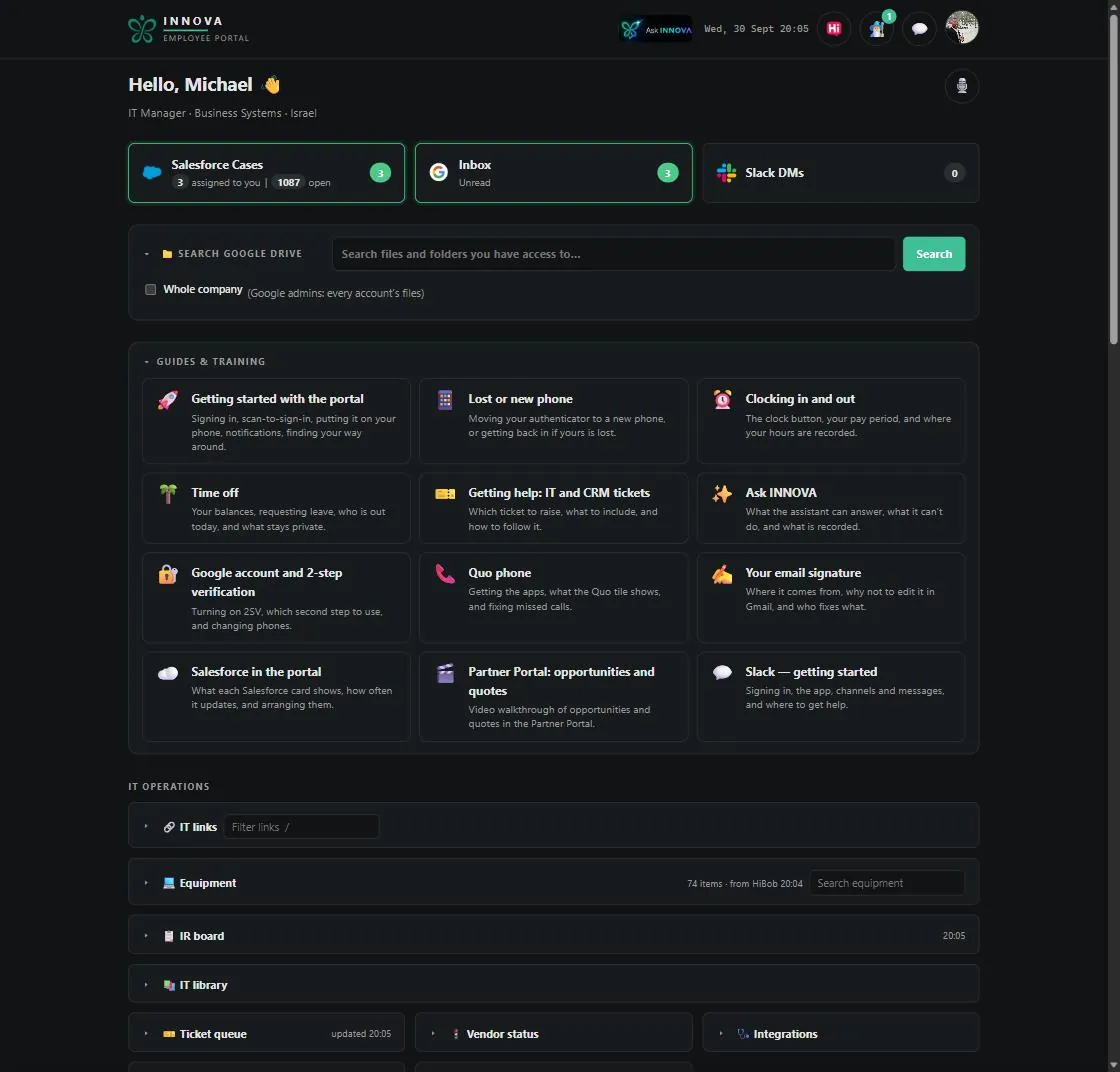
Task: Expand the Vendor status panel
Action: 434,1033
